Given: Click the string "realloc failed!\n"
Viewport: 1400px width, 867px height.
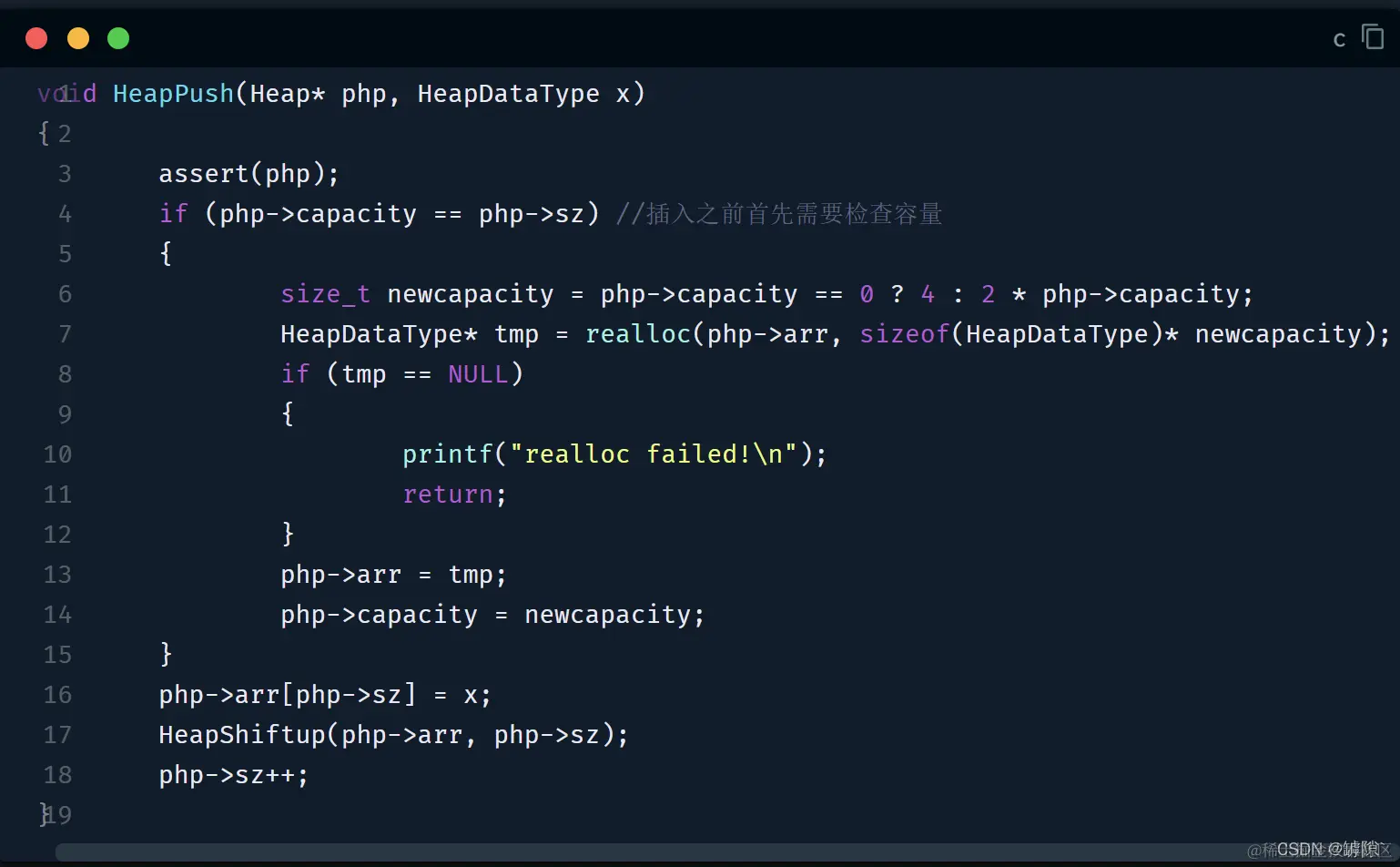Looking at the screenshot, I should 654,454.
